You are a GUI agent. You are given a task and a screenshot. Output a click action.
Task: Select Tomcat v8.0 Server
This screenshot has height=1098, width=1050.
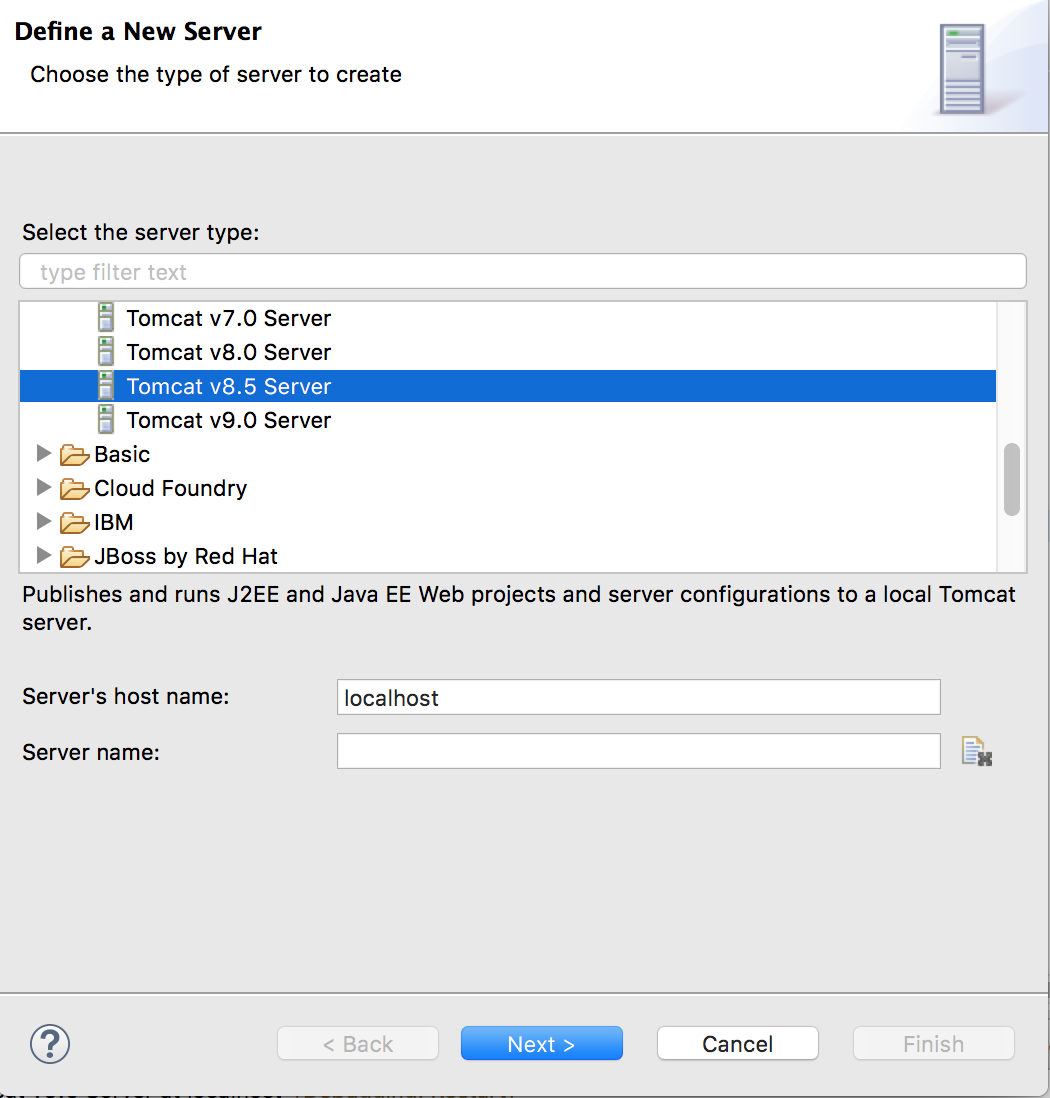coord(228,352)
